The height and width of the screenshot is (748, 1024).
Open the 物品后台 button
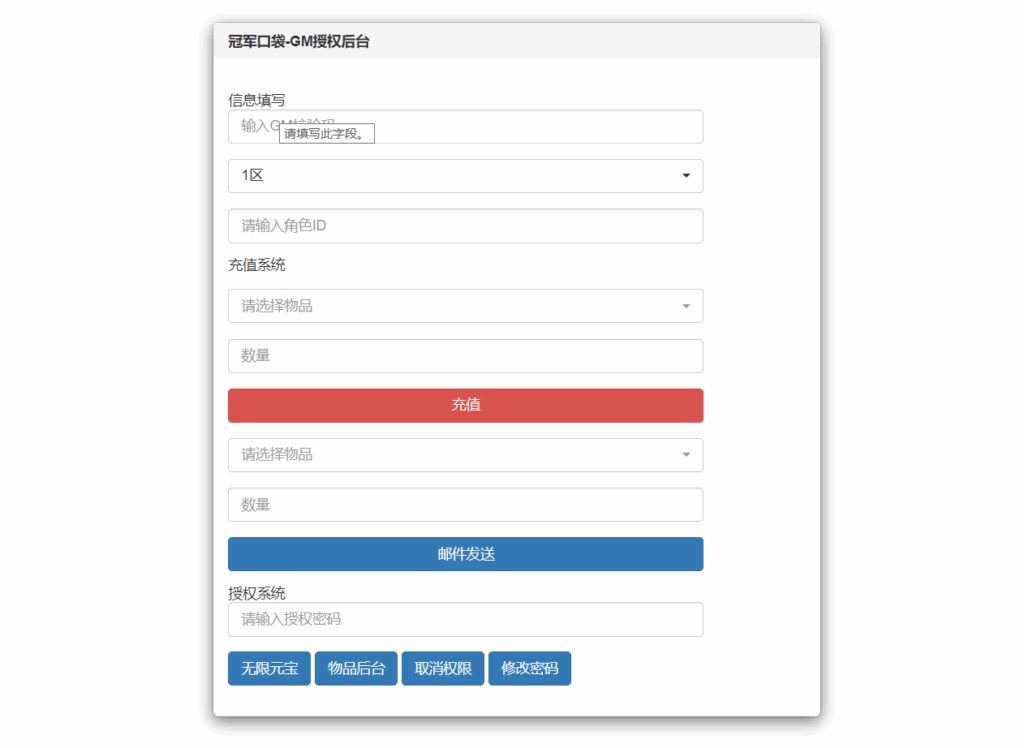(356, 669)
